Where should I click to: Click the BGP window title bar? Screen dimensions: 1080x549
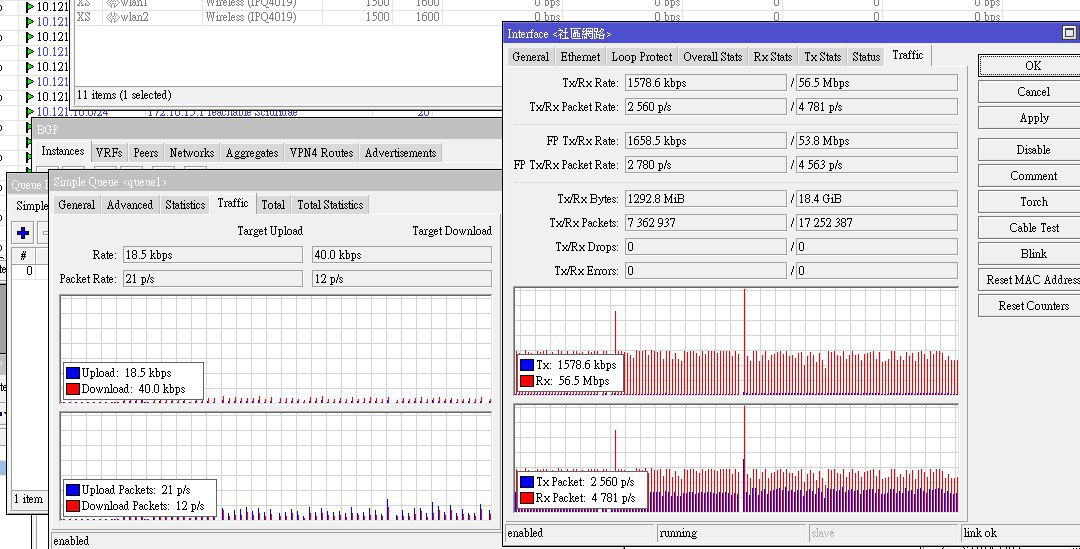(267, 129)
